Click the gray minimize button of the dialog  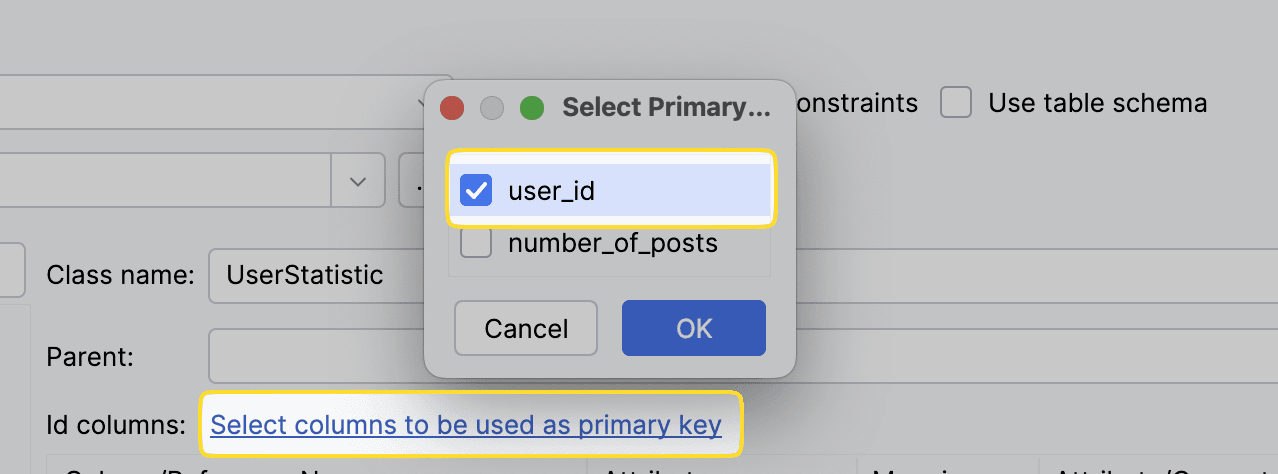click(492, 107)
